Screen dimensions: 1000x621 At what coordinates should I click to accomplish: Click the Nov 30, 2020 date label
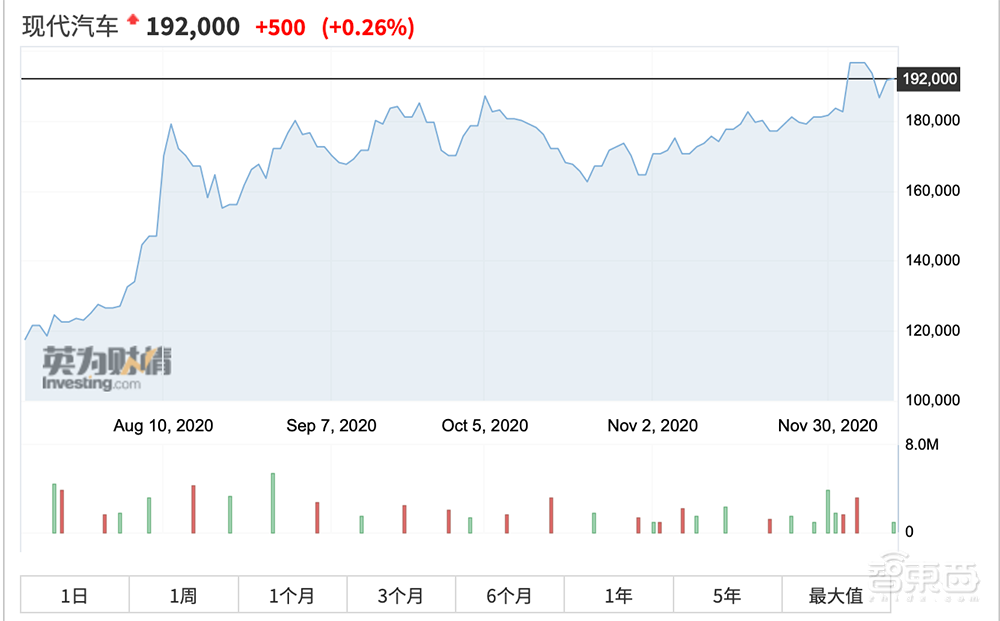tap(827, 426)
